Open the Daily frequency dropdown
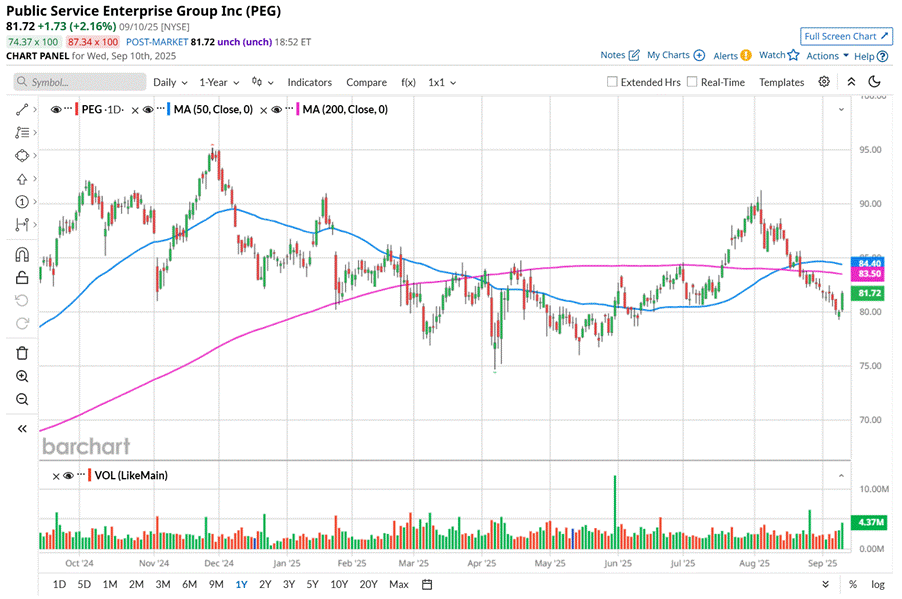 coord(170,82)
